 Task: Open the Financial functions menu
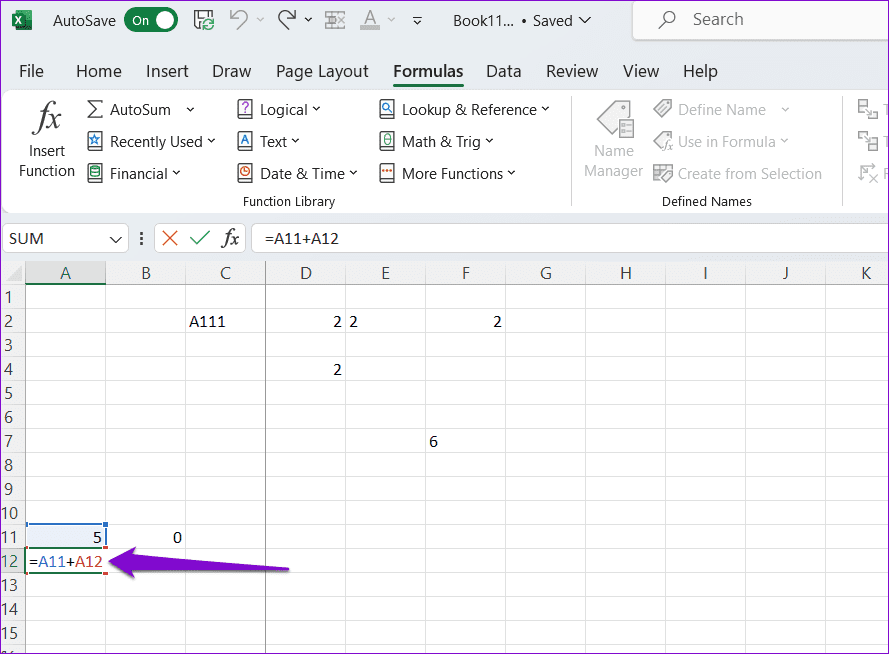coord(134,173)
